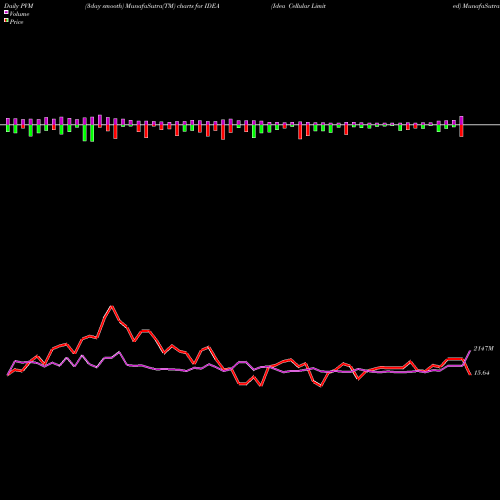Click the 'Volume' legend label
The width and height of the screenshot is (500, 500).
point(19,14)
